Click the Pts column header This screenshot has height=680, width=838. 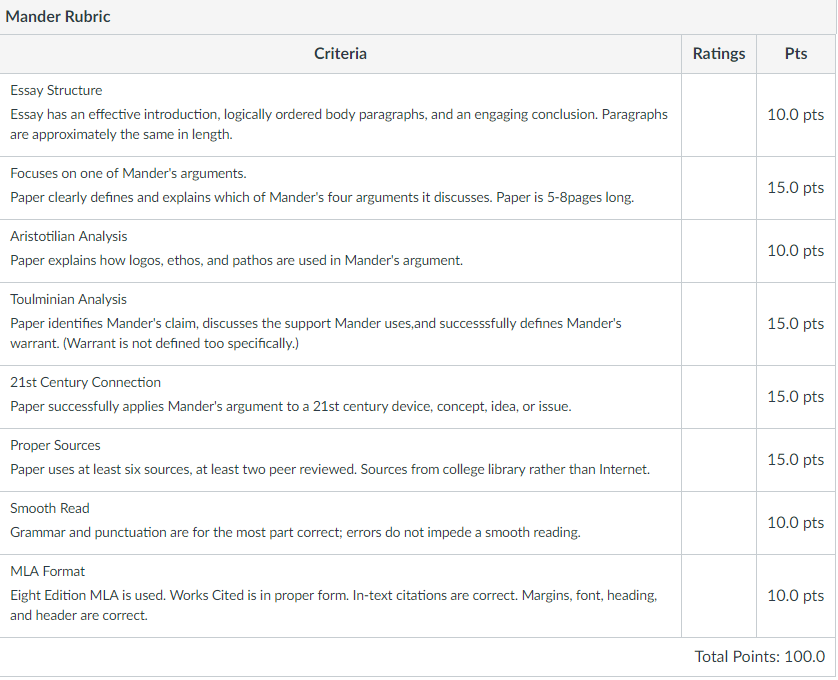pos(796,53)
